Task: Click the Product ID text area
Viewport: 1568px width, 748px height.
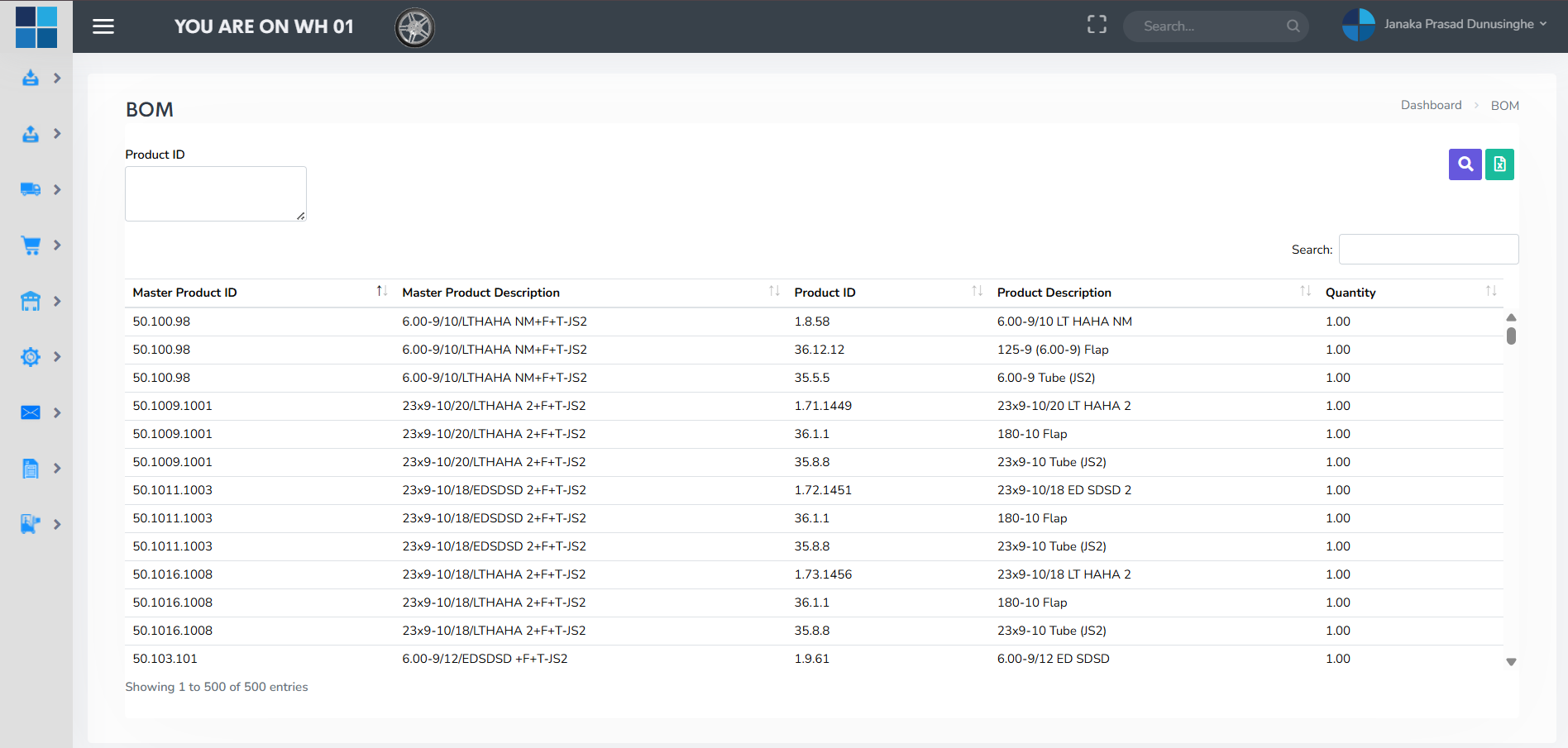Action: click(215, 193)
